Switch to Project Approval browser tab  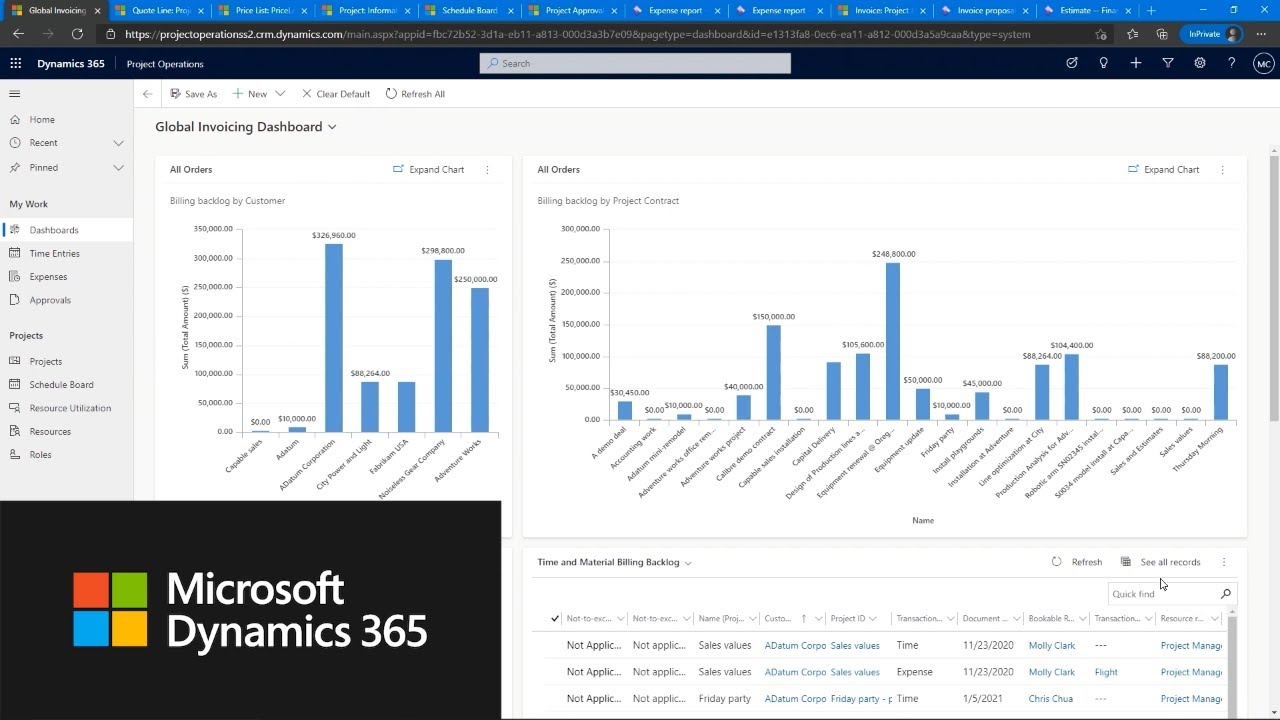(x=570, y=10)
